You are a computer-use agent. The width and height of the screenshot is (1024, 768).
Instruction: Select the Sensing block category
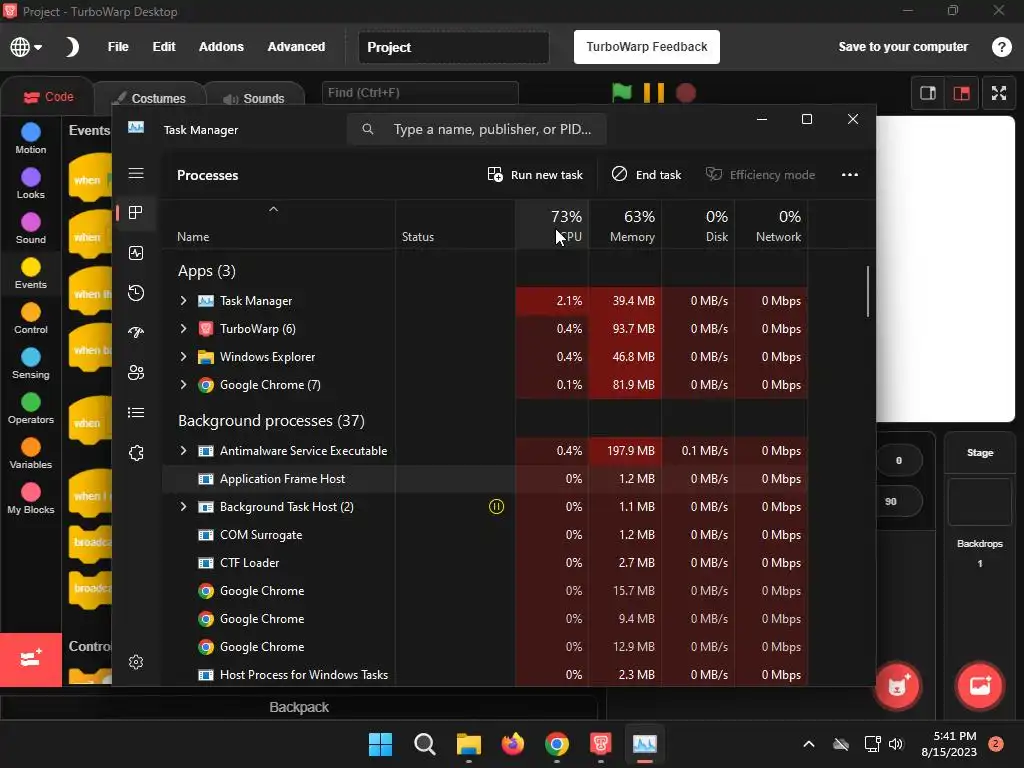click(31, 364)
